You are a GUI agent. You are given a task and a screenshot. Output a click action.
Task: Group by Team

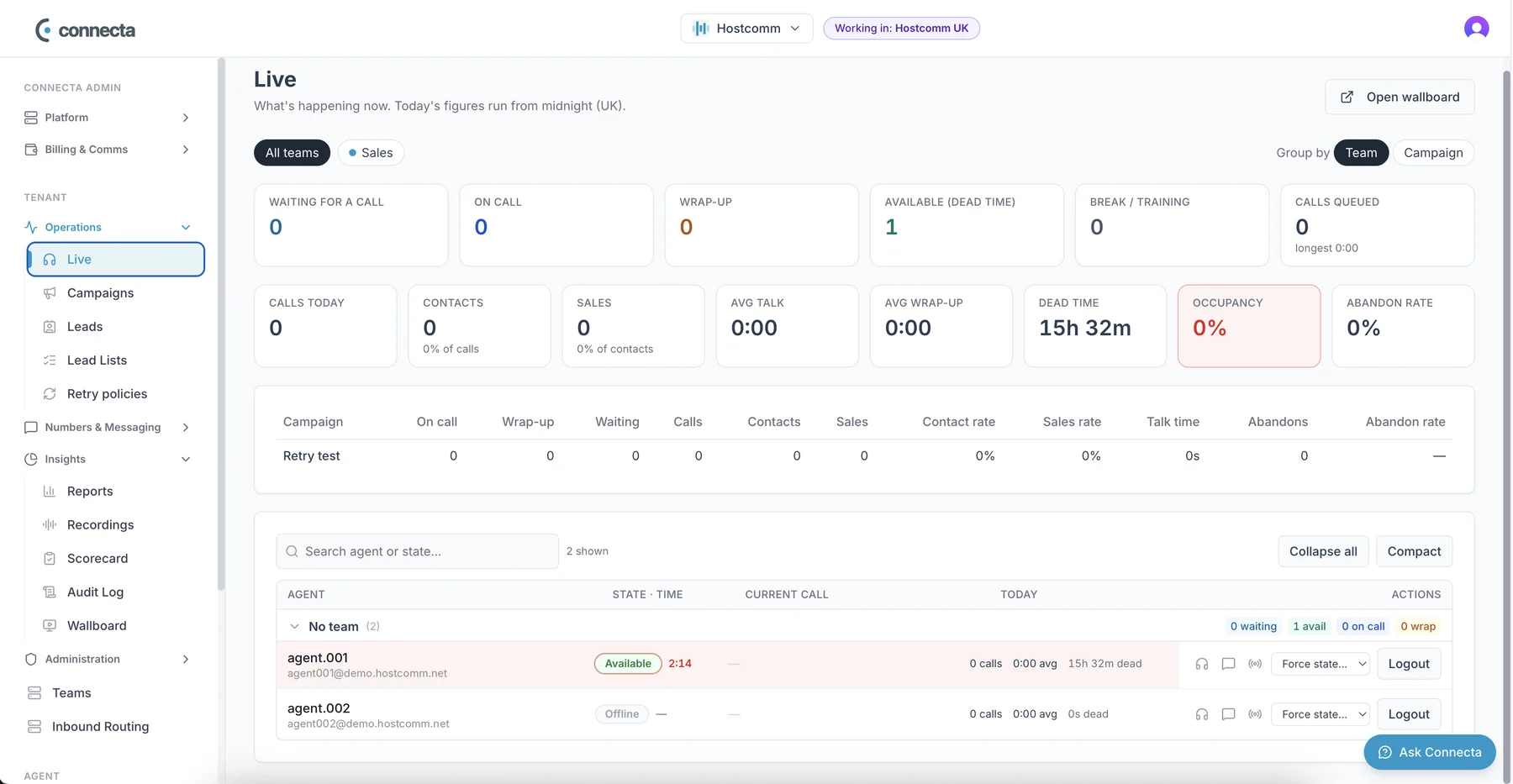(x=1361, y=153)
